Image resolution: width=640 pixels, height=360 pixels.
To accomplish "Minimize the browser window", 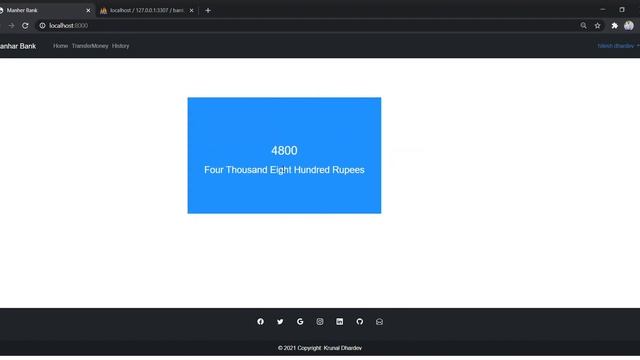I will (x=603, y=9).
